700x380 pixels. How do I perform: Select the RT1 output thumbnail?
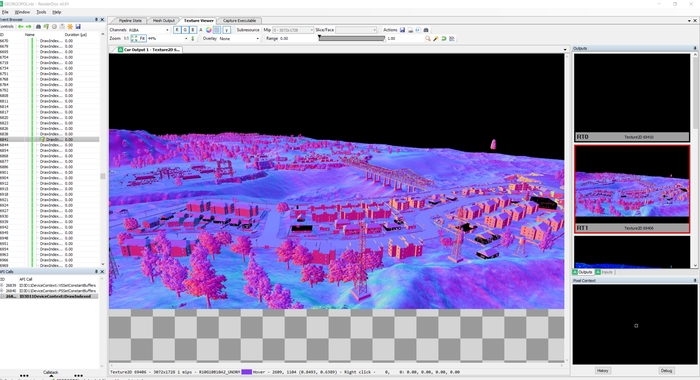(632, 189)
